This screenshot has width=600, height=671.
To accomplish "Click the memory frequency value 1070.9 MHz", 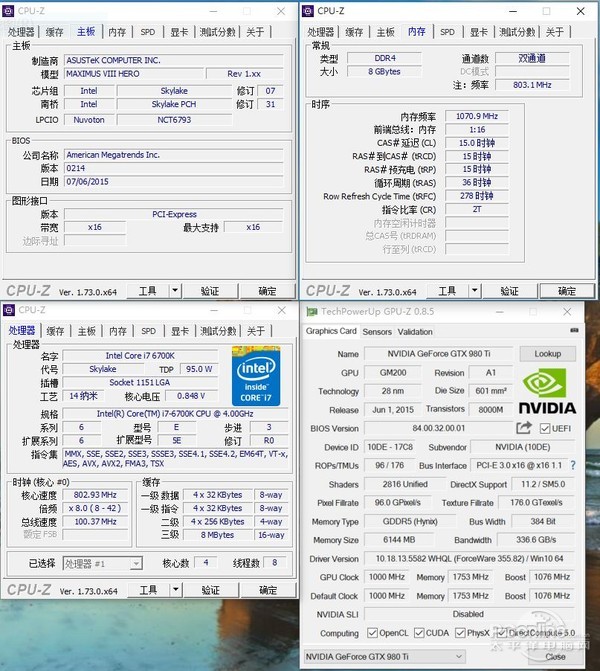I will click(x=477, y=116).
